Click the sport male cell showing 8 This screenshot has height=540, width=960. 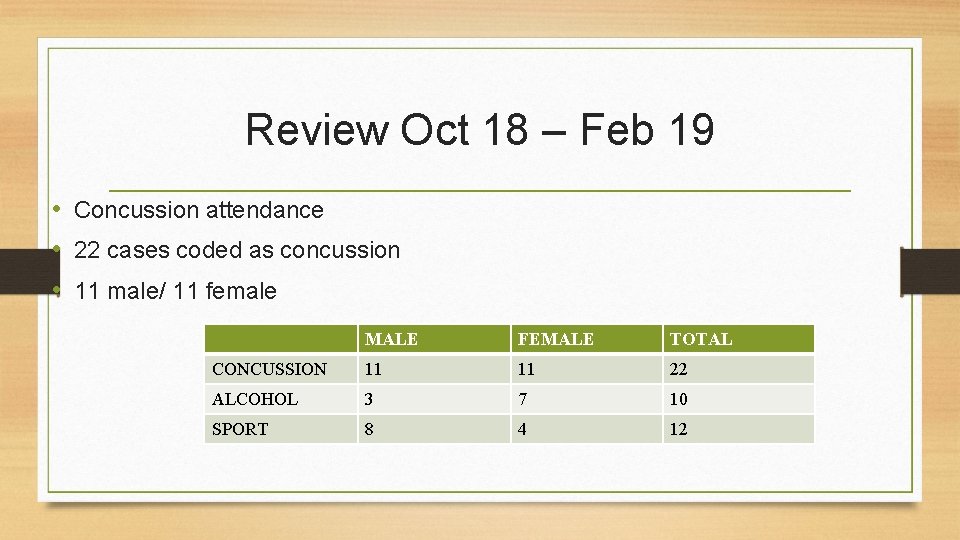click(433, 429)
